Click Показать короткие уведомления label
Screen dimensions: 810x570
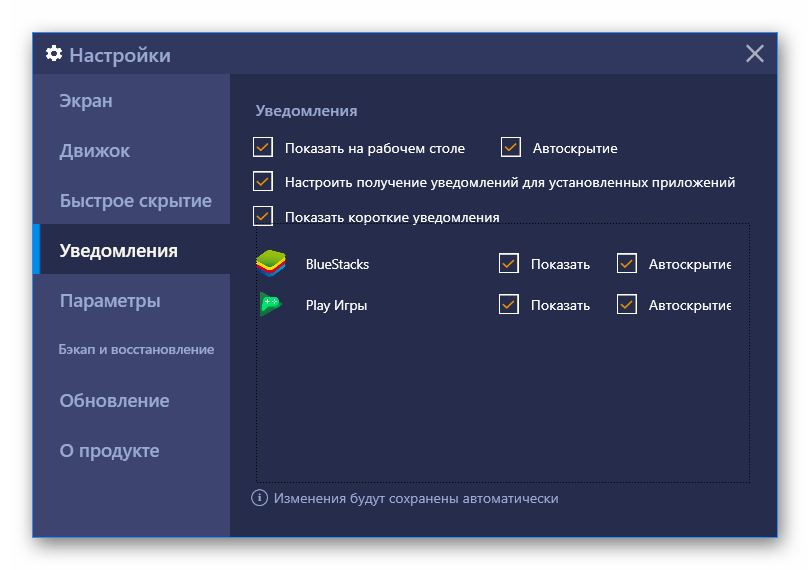tap(392, 217)
